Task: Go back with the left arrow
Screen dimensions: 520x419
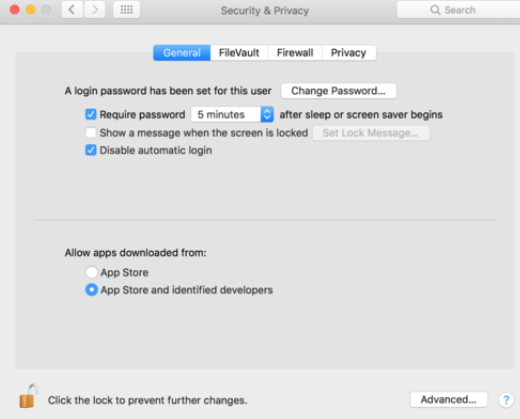Action: coord(72,10)
